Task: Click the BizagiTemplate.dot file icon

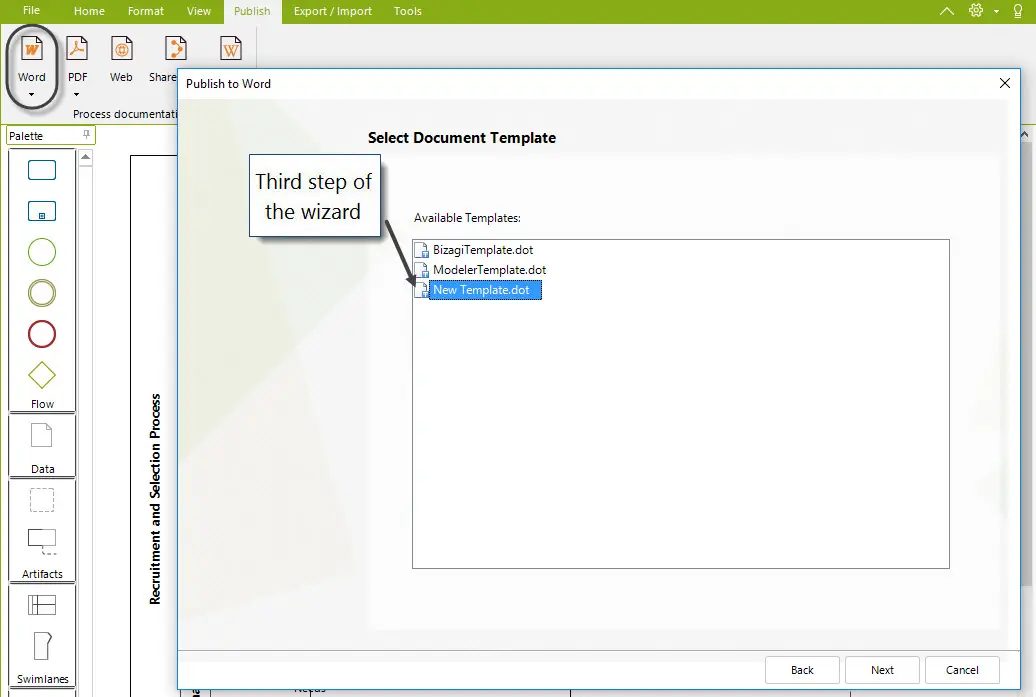Action: [x=422, y=250]
